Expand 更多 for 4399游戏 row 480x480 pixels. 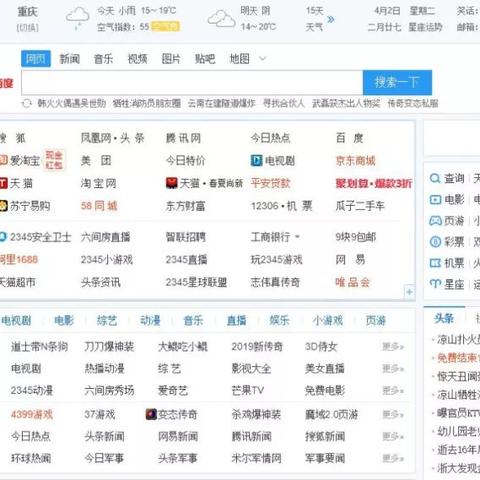393,415
